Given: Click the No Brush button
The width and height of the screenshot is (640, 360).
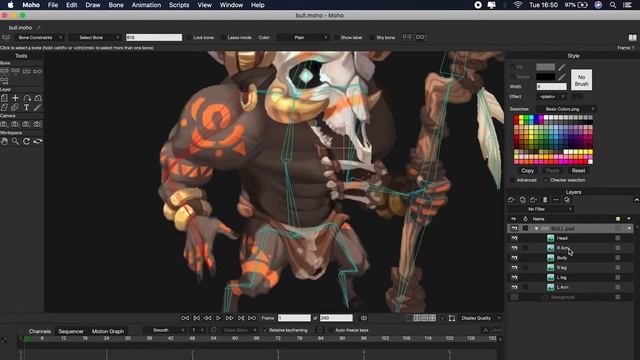Looking at the screenshot, I should pyautogui.click(x=582, y=80).
